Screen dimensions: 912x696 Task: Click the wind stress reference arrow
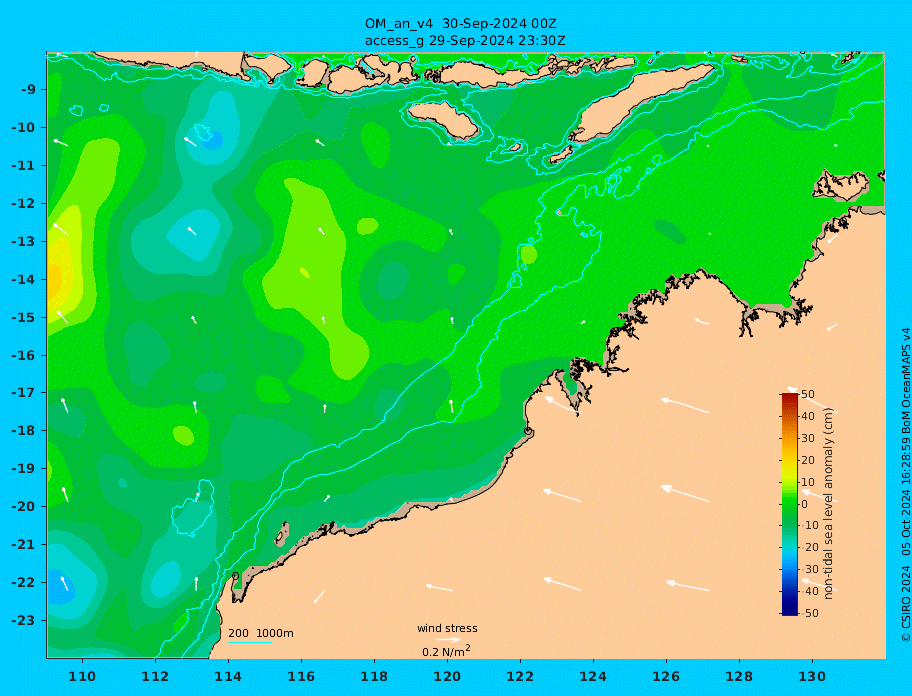[x=448, y=640]
